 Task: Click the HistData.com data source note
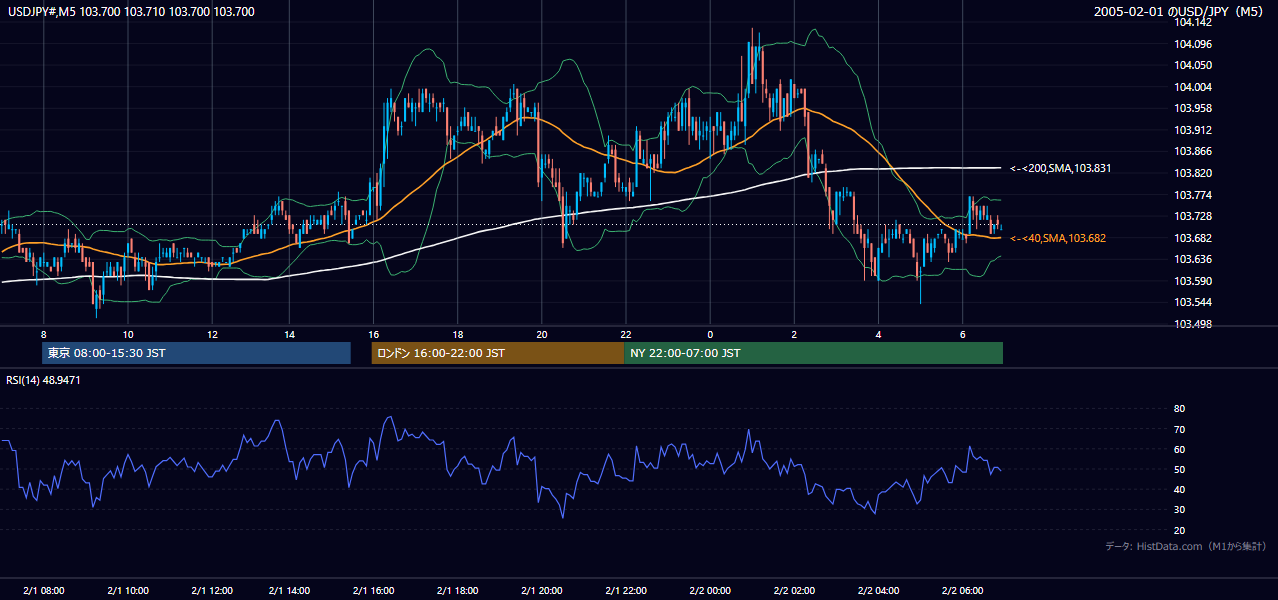click(x=1185, y=546)
